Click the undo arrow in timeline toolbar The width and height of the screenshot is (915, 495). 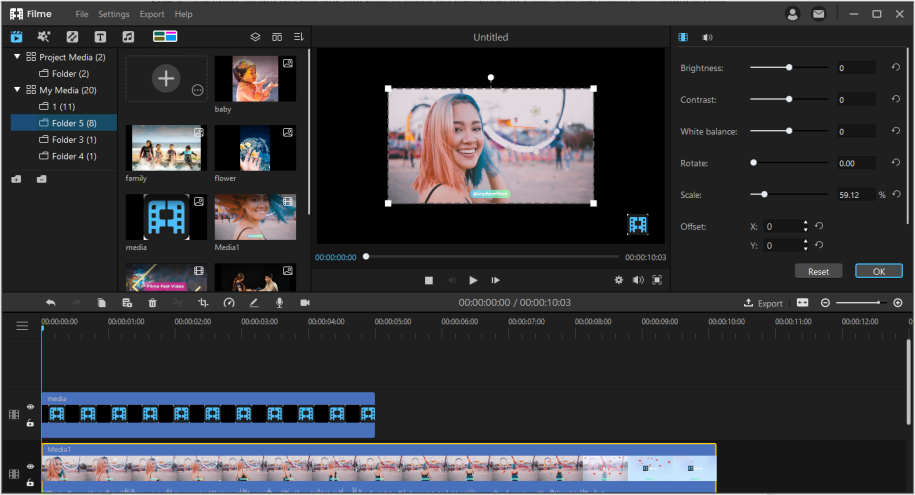tap(50, 303)
